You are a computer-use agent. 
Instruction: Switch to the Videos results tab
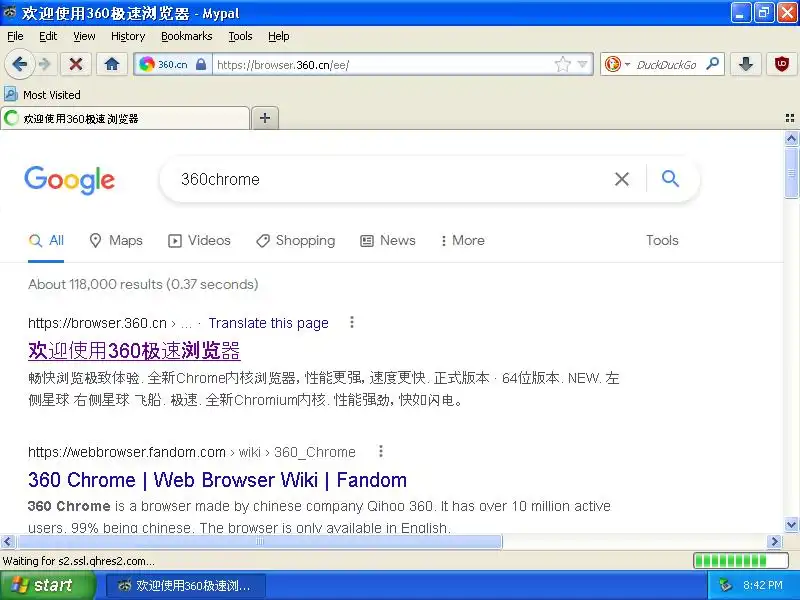(199, 241)
